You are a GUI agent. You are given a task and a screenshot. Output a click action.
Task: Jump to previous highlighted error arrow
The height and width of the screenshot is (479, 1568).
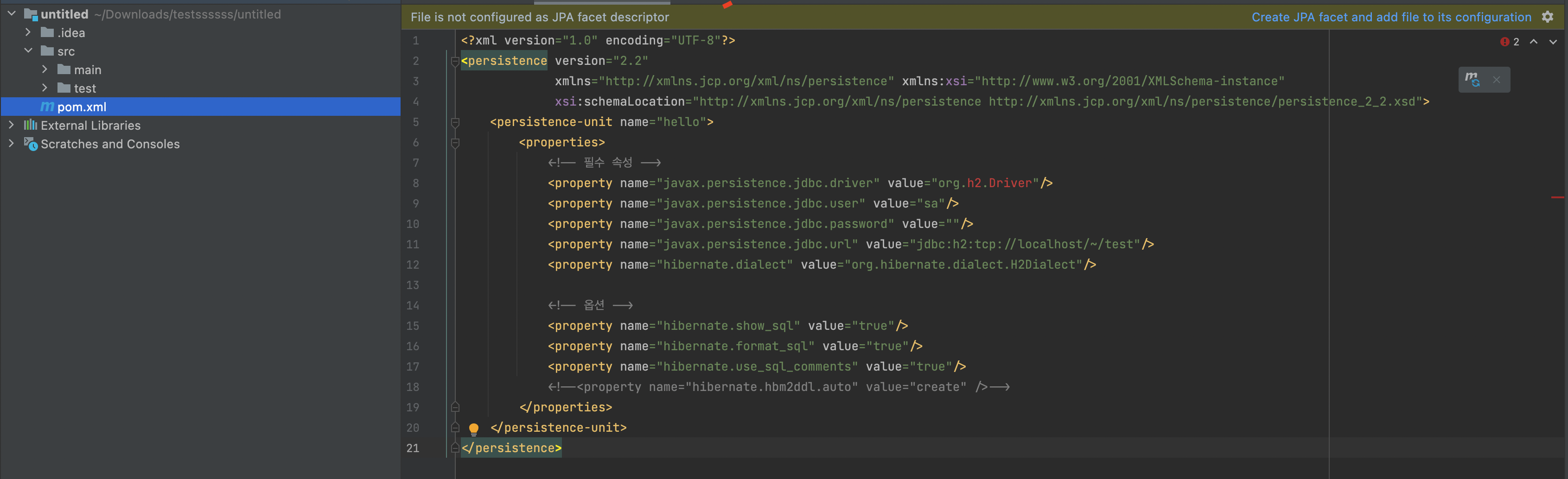click(1534, 42)
